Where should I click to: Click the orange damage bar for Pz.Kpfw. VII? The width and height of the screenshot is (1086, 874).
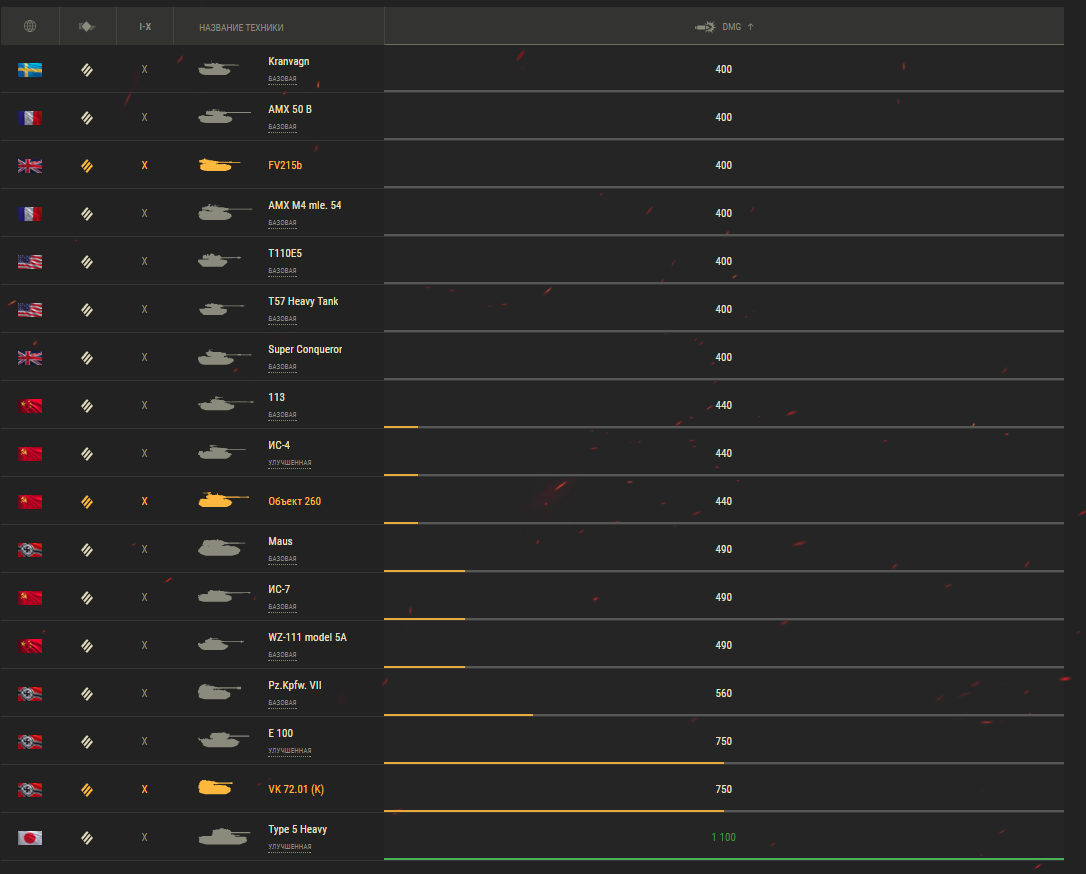tap(459, 715)
